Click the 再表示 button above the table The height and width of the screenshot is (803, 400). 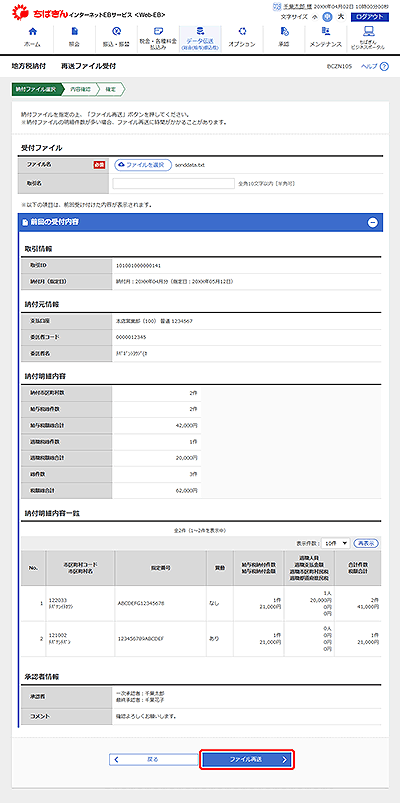[x=367, y=542]
